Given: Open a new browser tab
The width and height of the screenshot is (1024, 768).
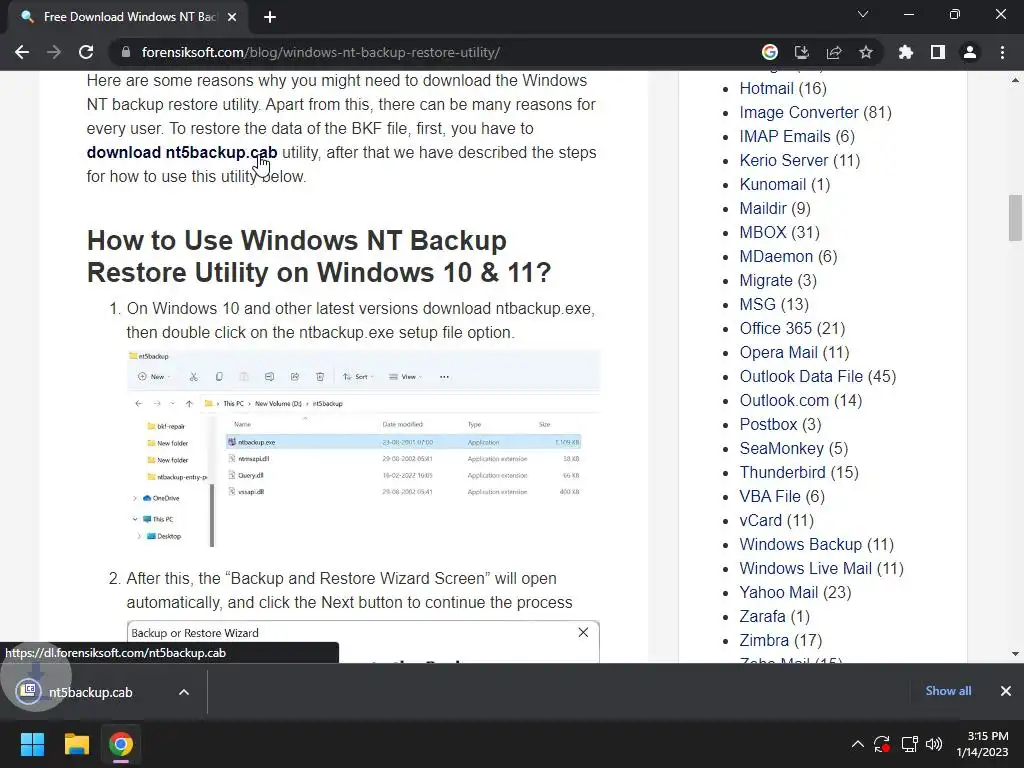Looking at the screenshot, I should pos(270,17).
